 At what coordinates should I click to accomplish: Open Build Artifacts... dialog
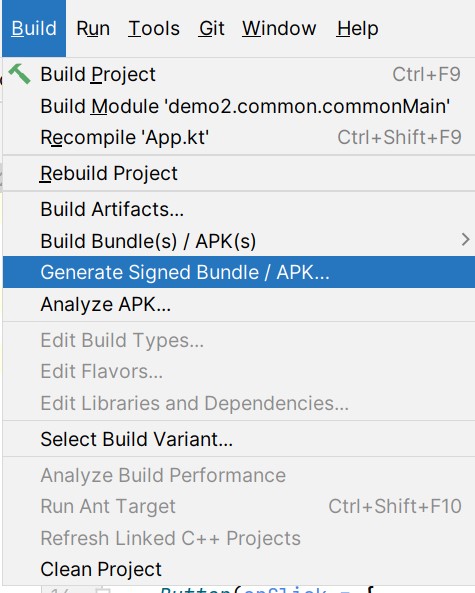click(239, 209)
